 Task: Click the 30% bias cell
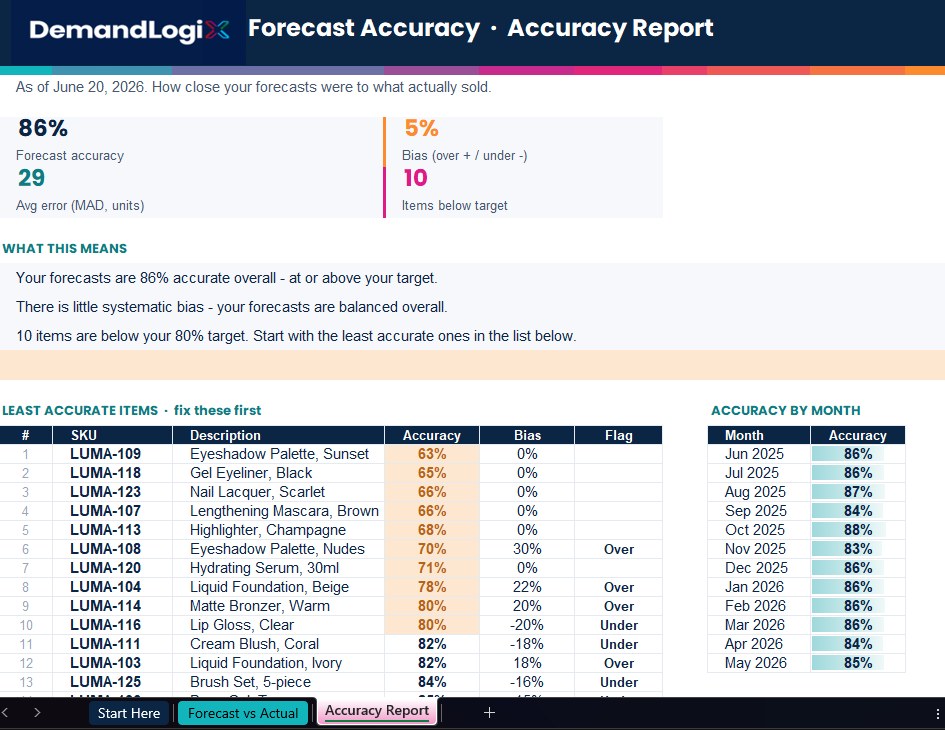527,549
